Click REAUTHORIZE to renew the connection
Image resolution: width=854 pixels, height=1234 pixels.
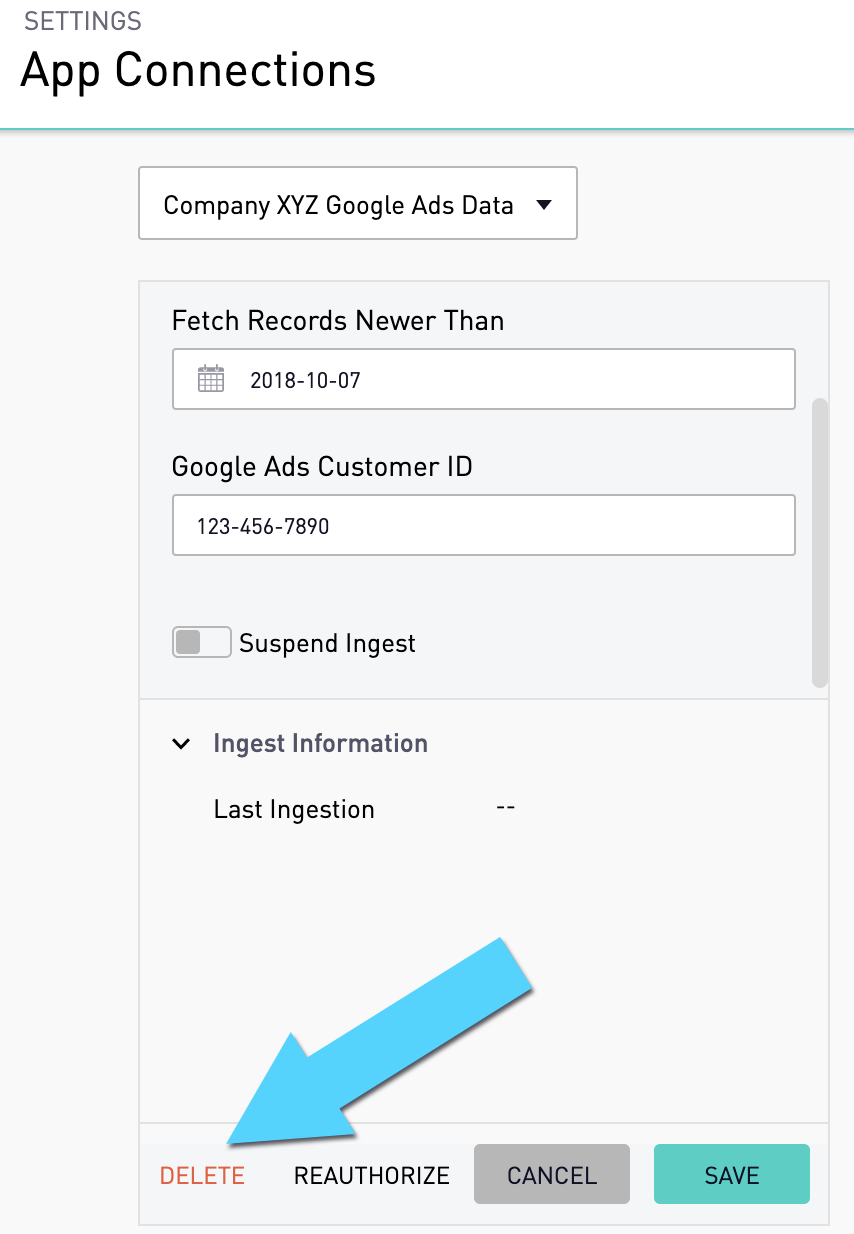click(x=372, y=1175)
